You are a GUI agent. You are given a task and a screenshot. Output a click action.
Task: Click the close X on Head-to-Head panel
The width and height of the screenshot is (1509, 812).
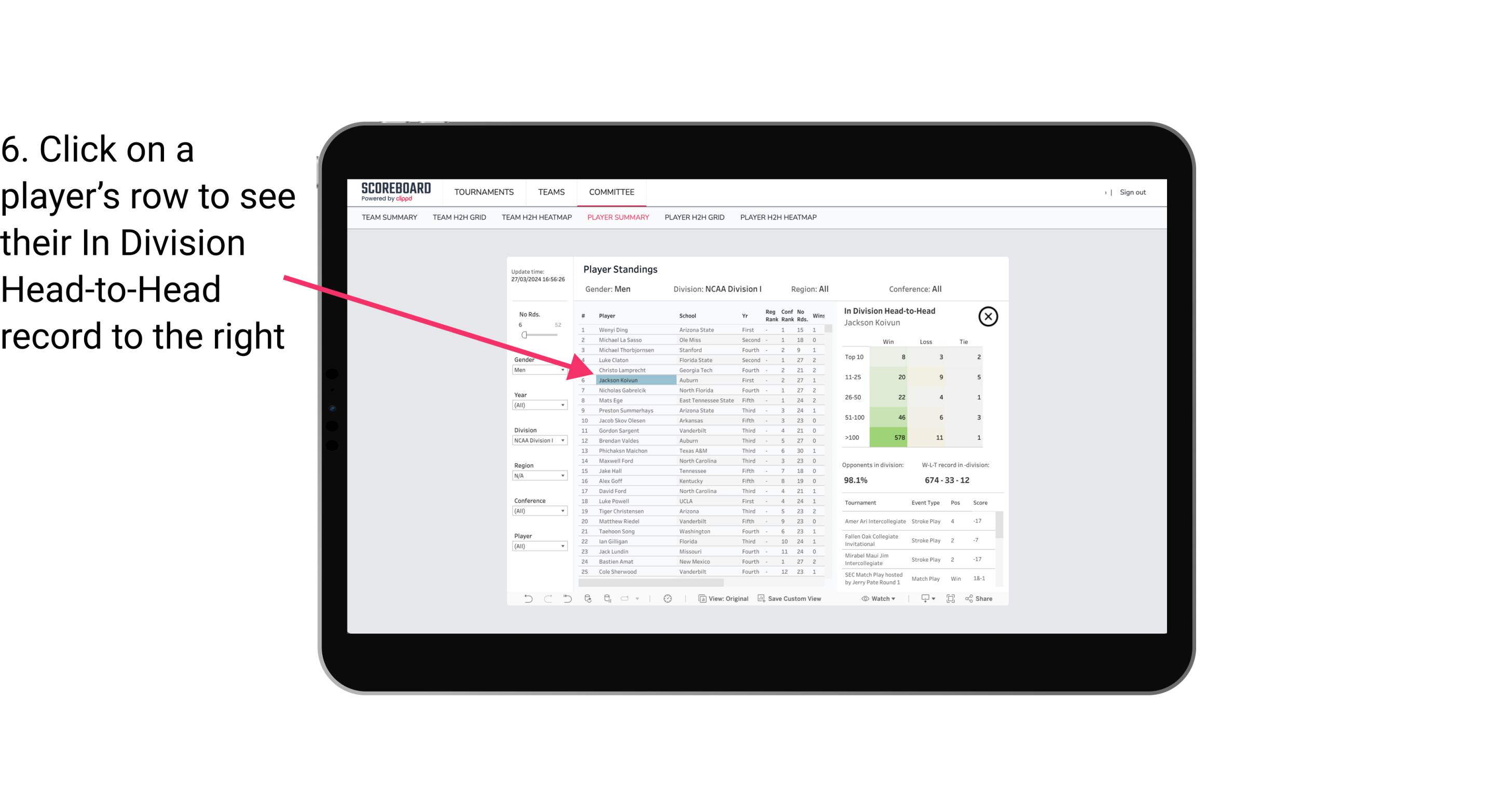coord(988,316)
